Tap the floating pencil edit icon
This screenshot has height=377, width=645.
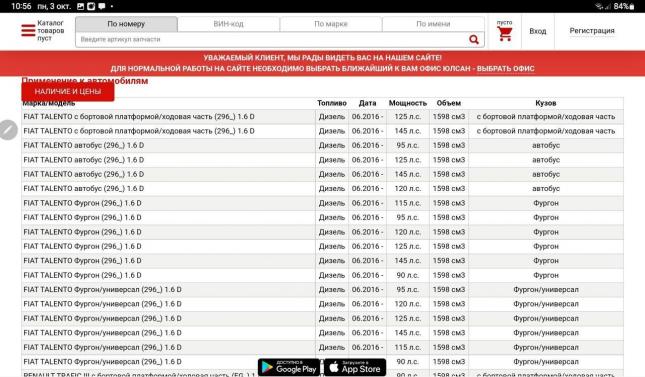(x=8, y=130)
